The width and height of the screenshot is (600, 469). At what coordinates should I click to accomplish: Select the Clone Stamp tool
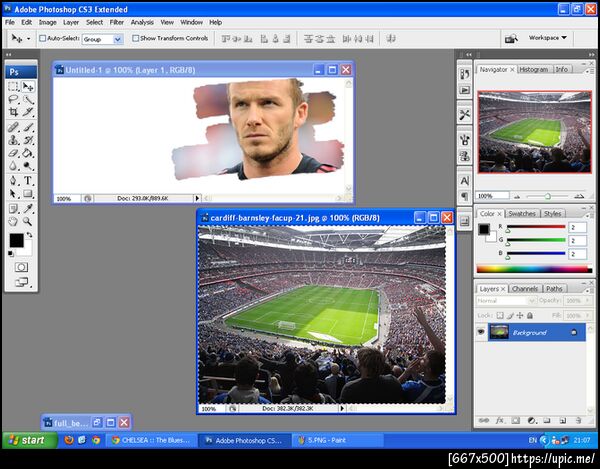click(x=14, y=140)
